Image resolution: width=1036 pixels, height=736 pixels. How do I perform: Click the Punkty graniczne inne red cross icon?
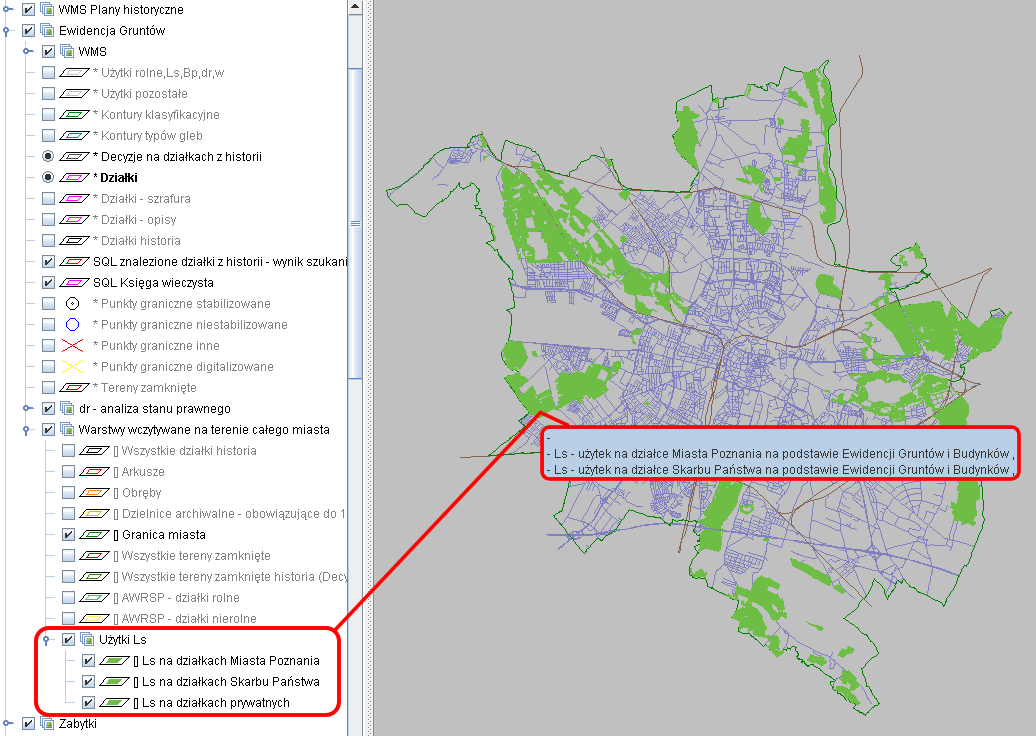(72, 346)
